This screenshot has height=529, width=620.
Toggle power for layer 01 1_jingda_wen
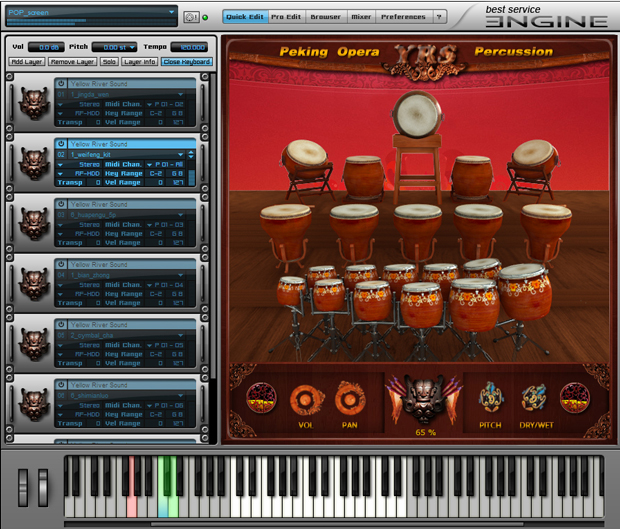click(x=61, y=84)
